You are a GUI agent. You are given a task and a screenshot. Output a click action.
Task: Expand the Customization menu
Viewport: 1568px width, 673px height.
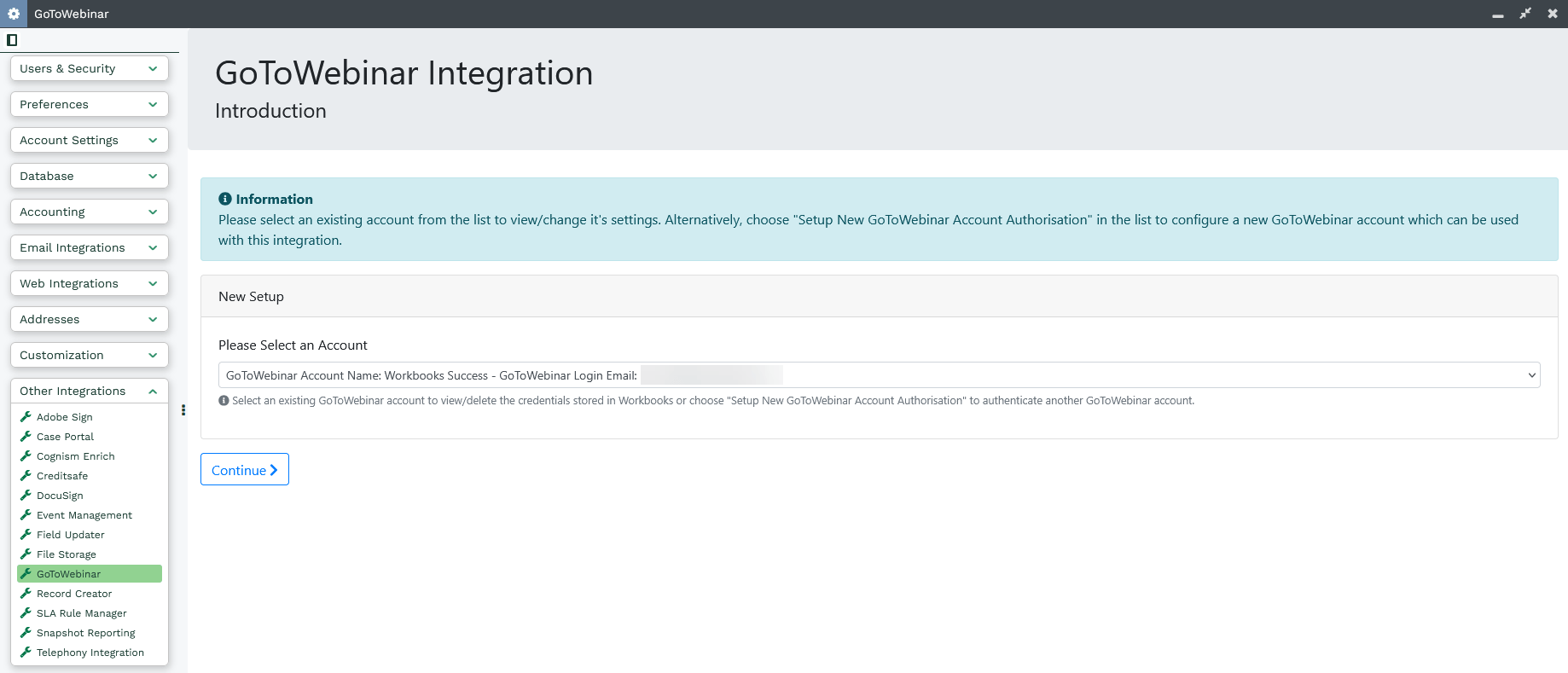coord(89,355)
